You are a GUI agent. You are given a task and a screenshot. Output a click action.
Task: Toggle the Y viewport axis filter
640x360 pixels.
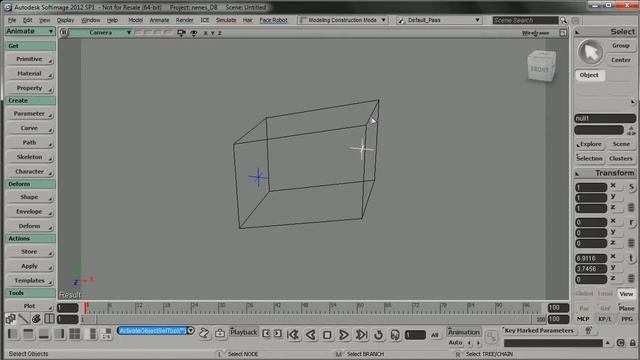(213, 33)
